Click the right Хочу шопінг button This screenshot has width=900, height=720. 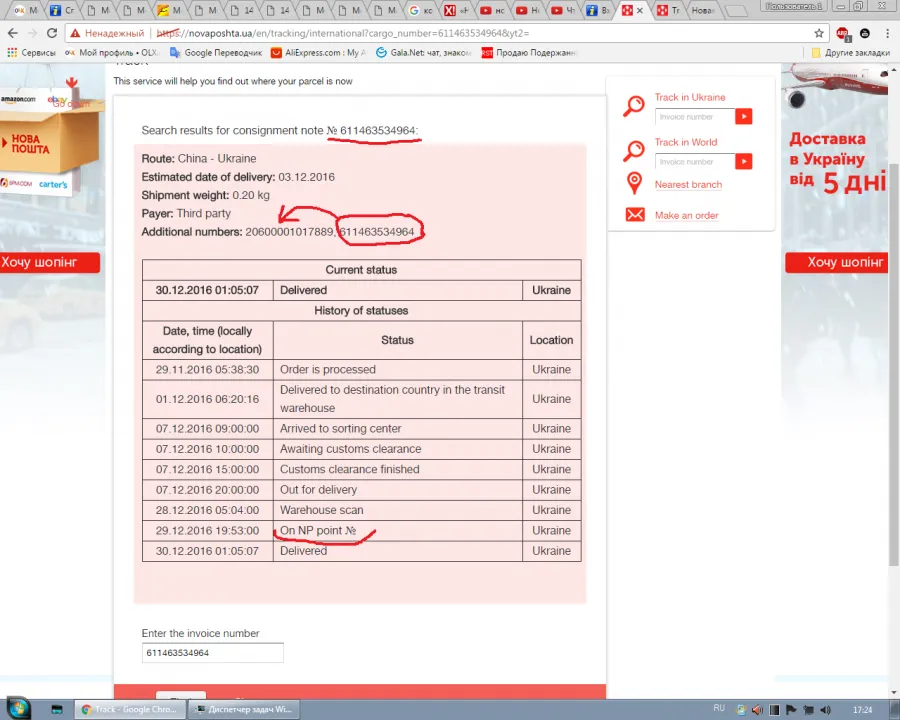(x=837, y=262)
